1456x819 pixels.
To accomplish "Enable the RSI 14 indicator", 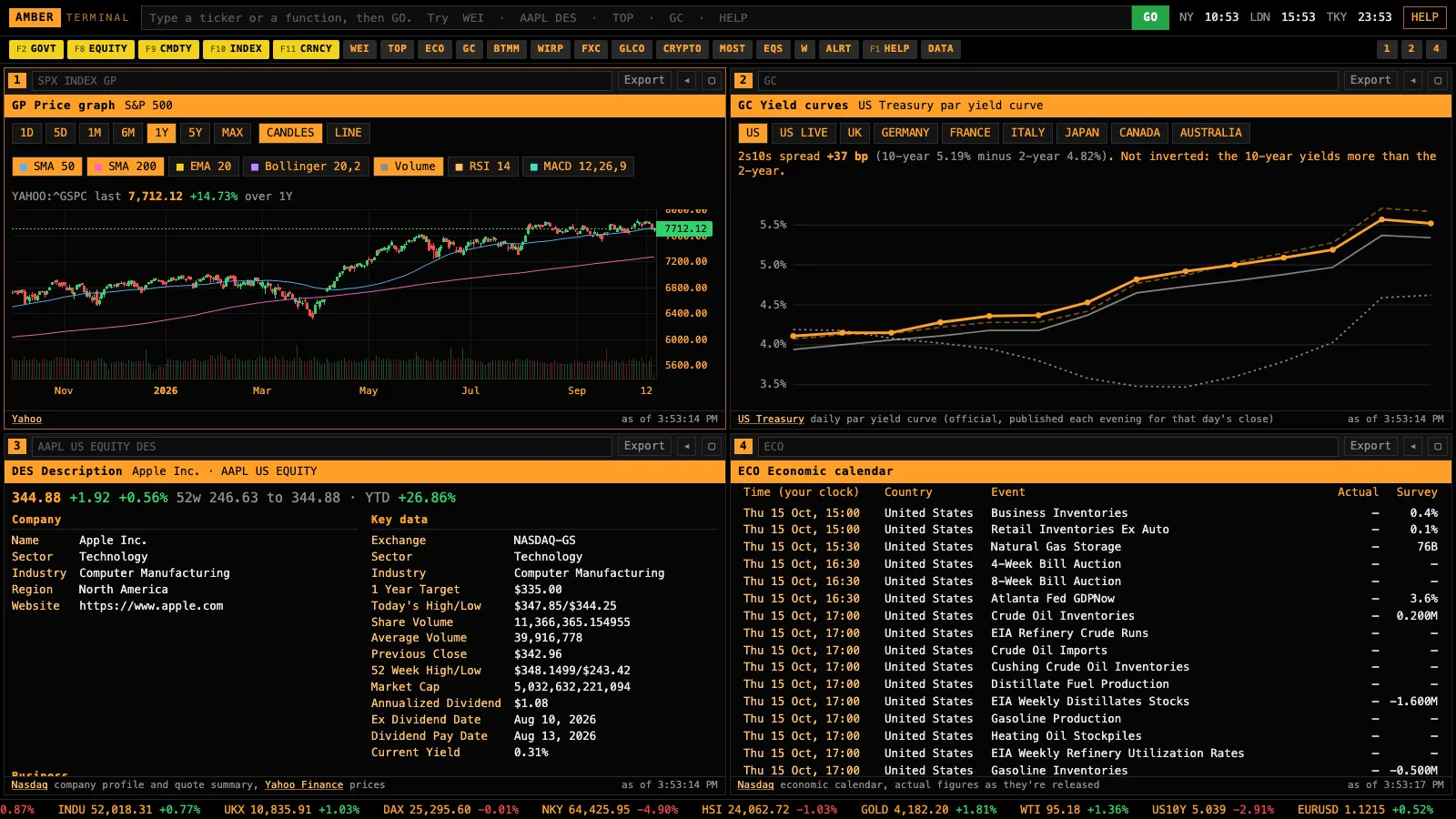I will pyautogui.click(x=483, y=167).
